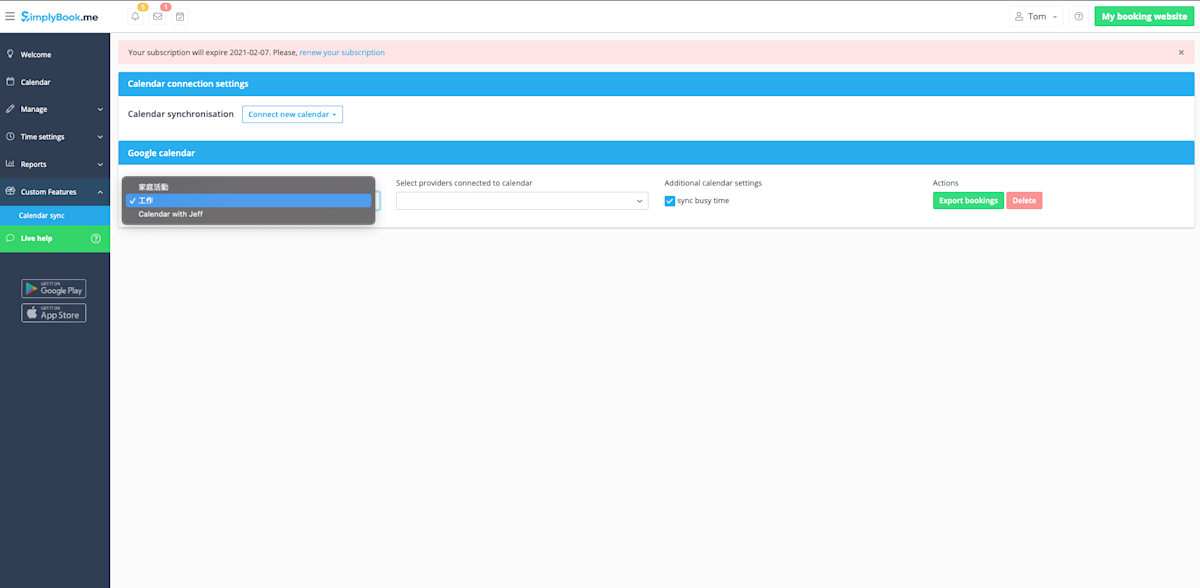
Task: Open the Welcome sidebar item
Action: [36, 54]
